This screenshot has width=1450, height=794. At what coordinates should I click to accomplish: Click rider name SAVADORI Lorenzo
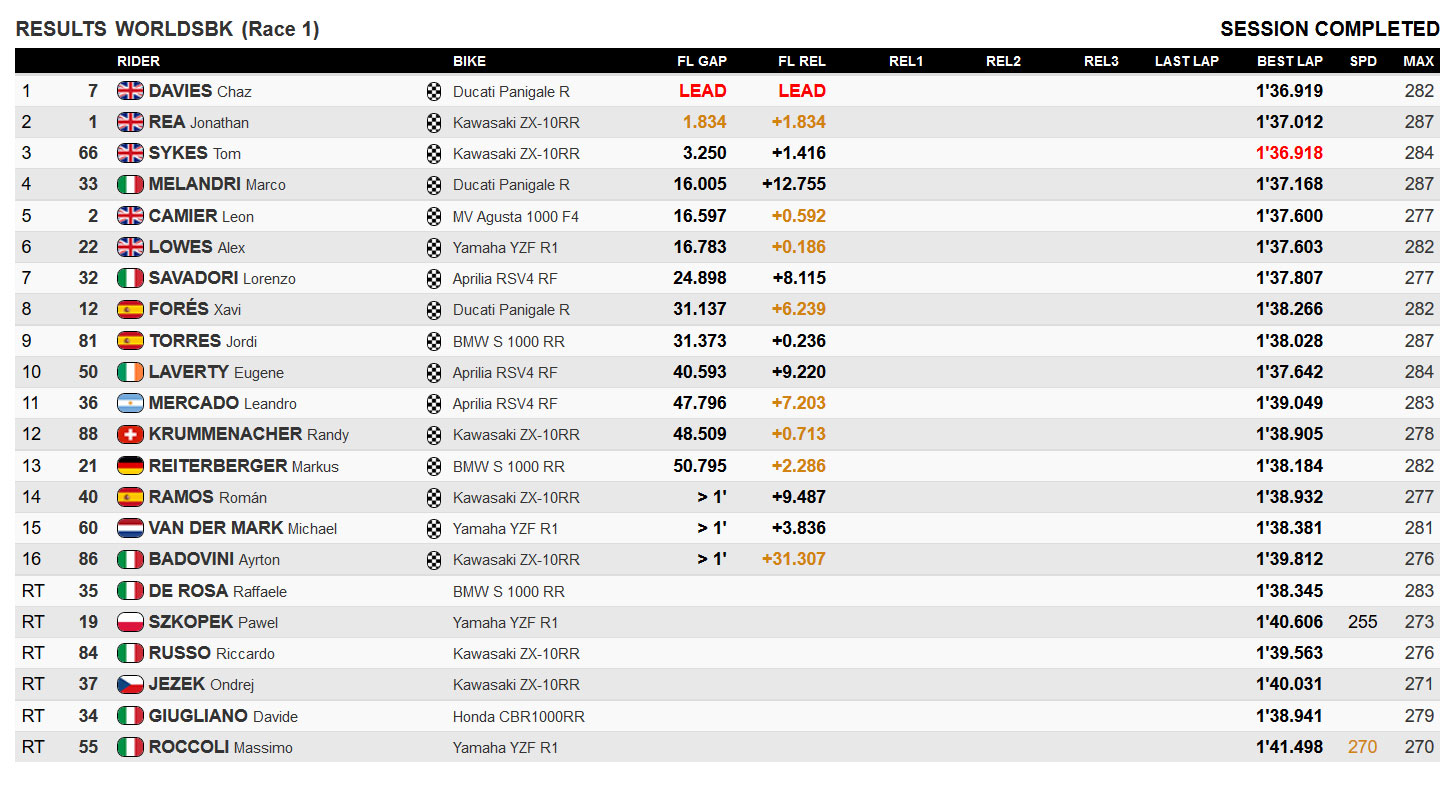pyautogui.click(x=222, y=278)
